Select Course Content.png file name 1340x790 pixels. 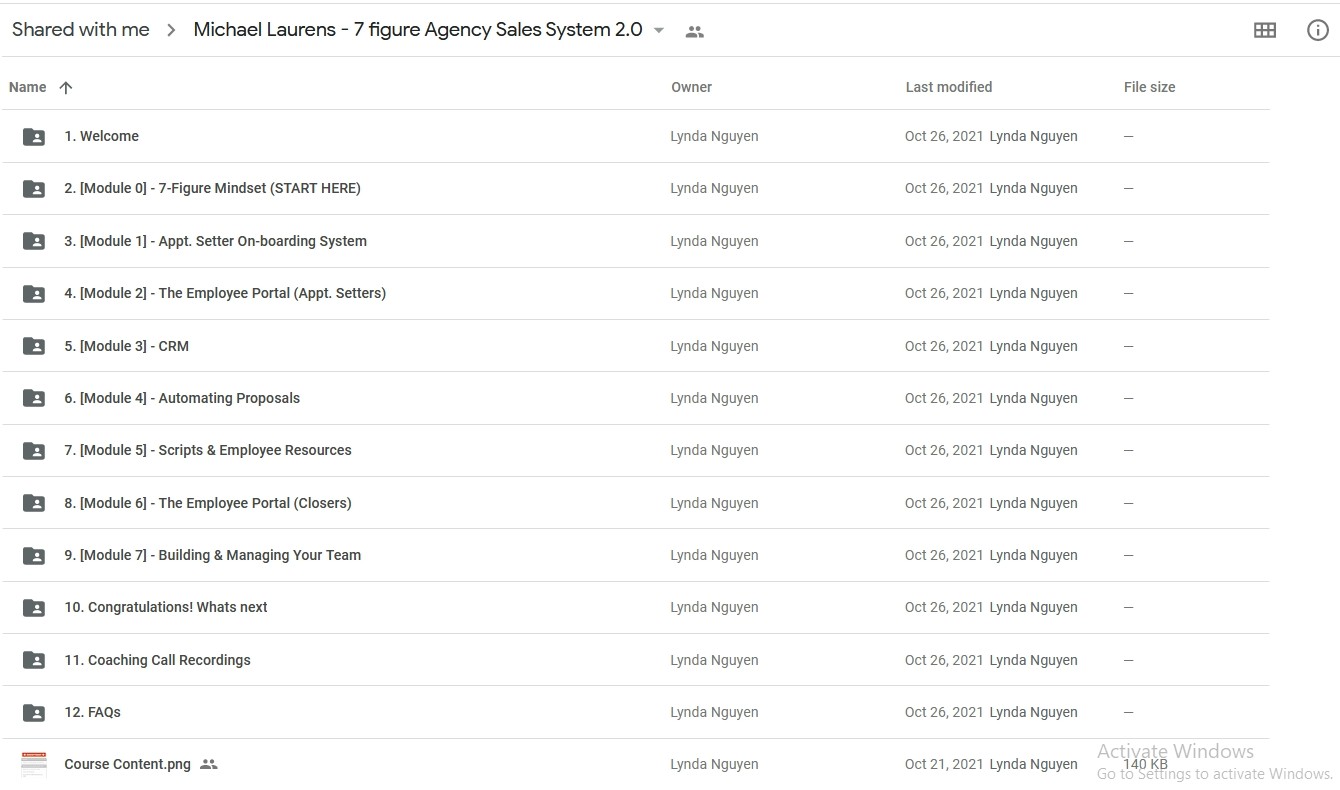(x=127, y=764)
